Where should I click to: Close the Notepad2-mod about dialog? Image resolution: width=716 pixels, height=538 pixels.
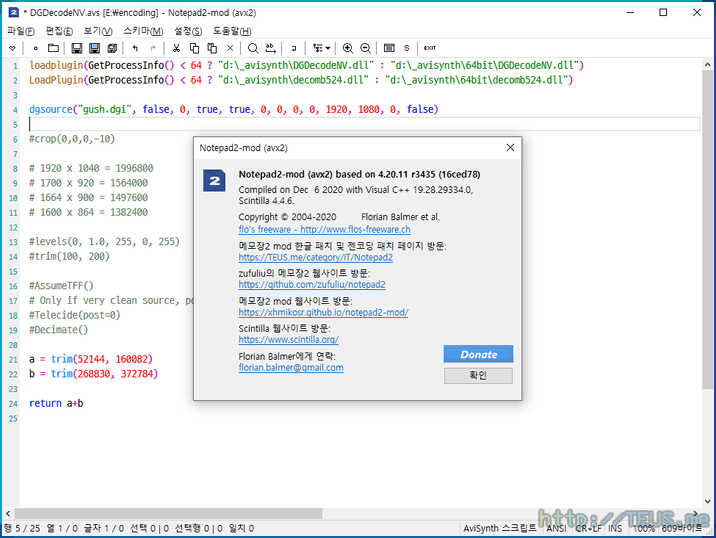click(510, 148)
